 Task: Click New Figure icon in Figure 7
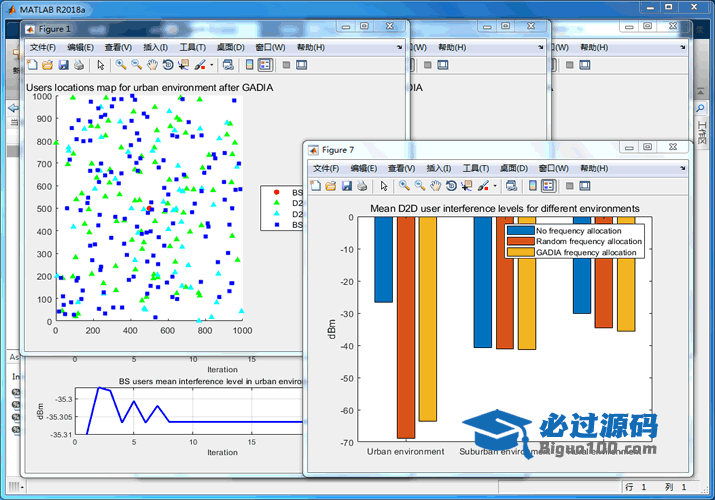(316, 186)
